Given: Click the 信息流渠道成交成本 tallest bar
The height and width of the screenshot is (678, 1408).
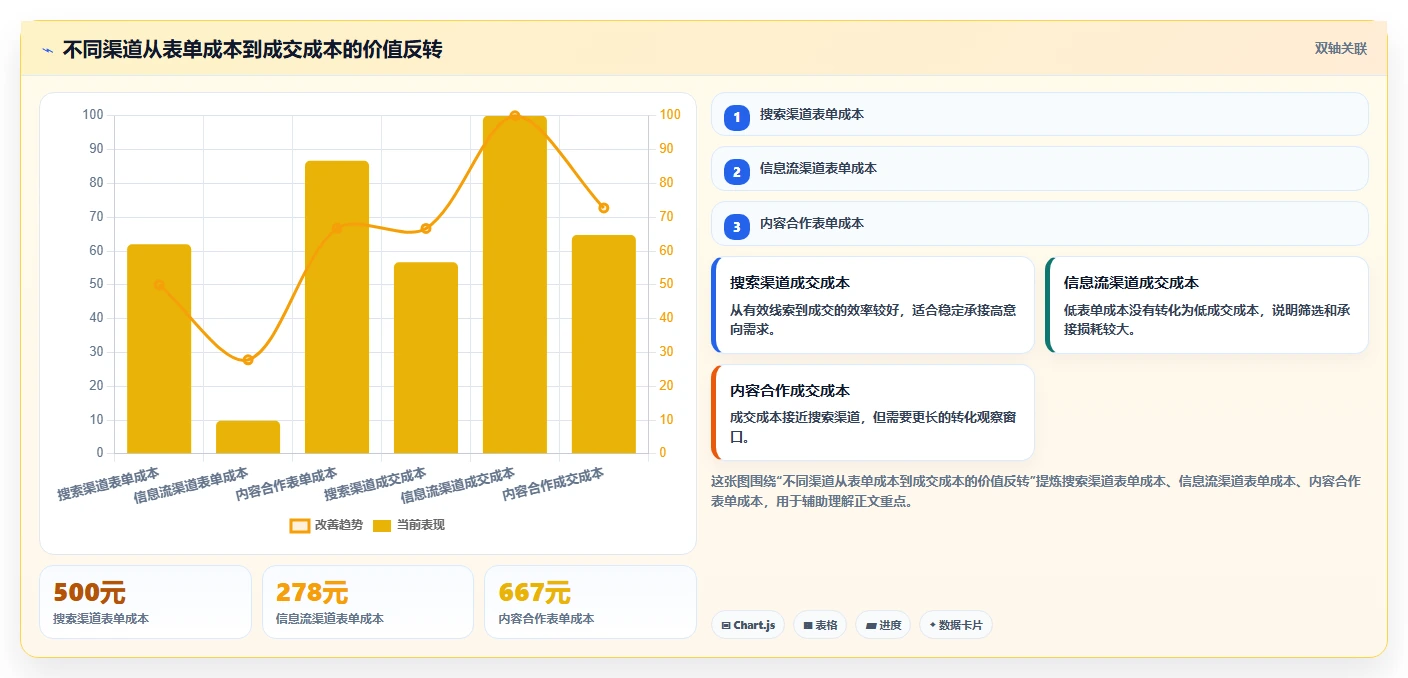Looking at the screenshot, I should coord(515,285).
